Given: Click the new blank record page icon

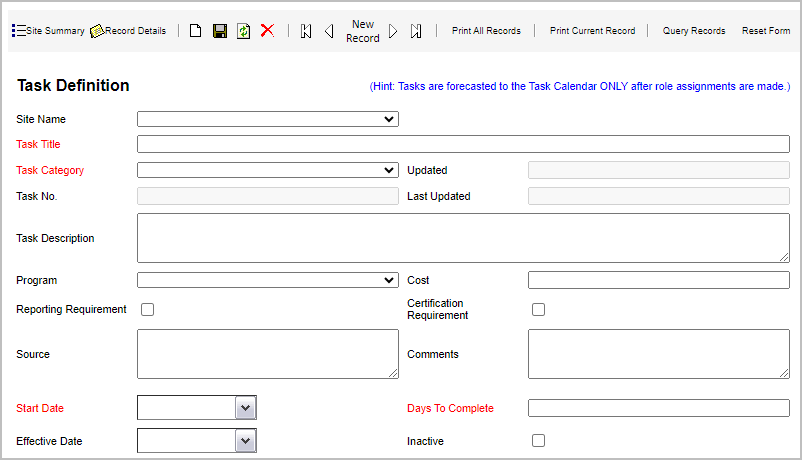Looking at the screenshot, I should click(x=195, y=31).
